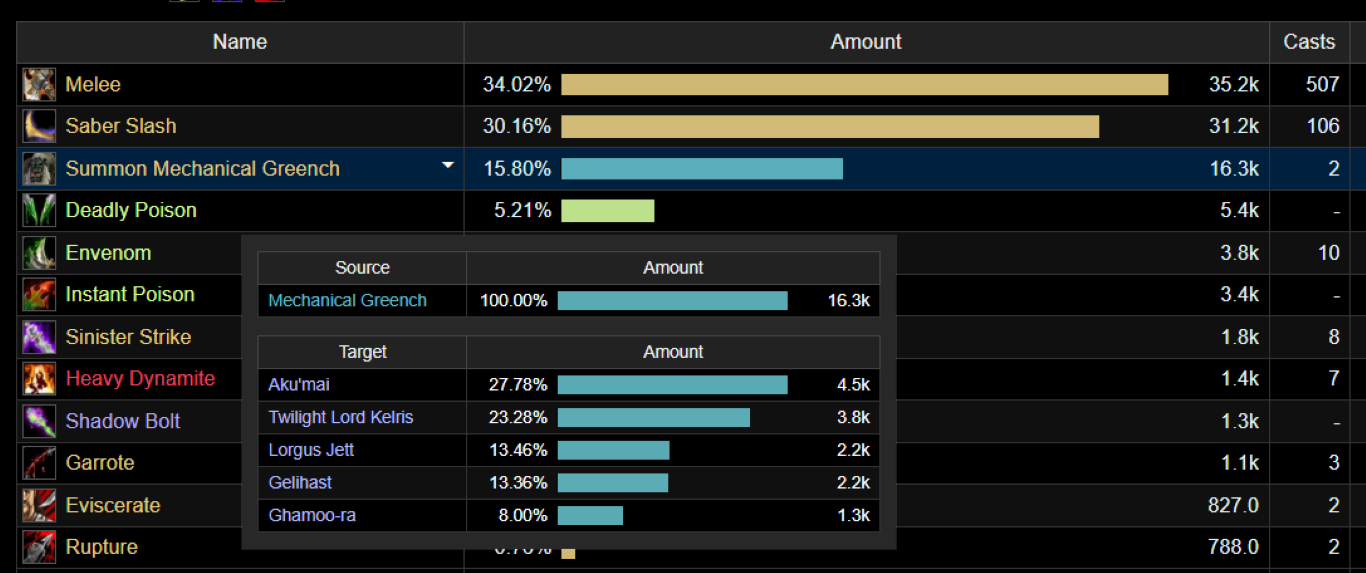Click the Shadow Bolt ability icon
The height and width of the screenshot is (573, 1366).
coord(40,421)
